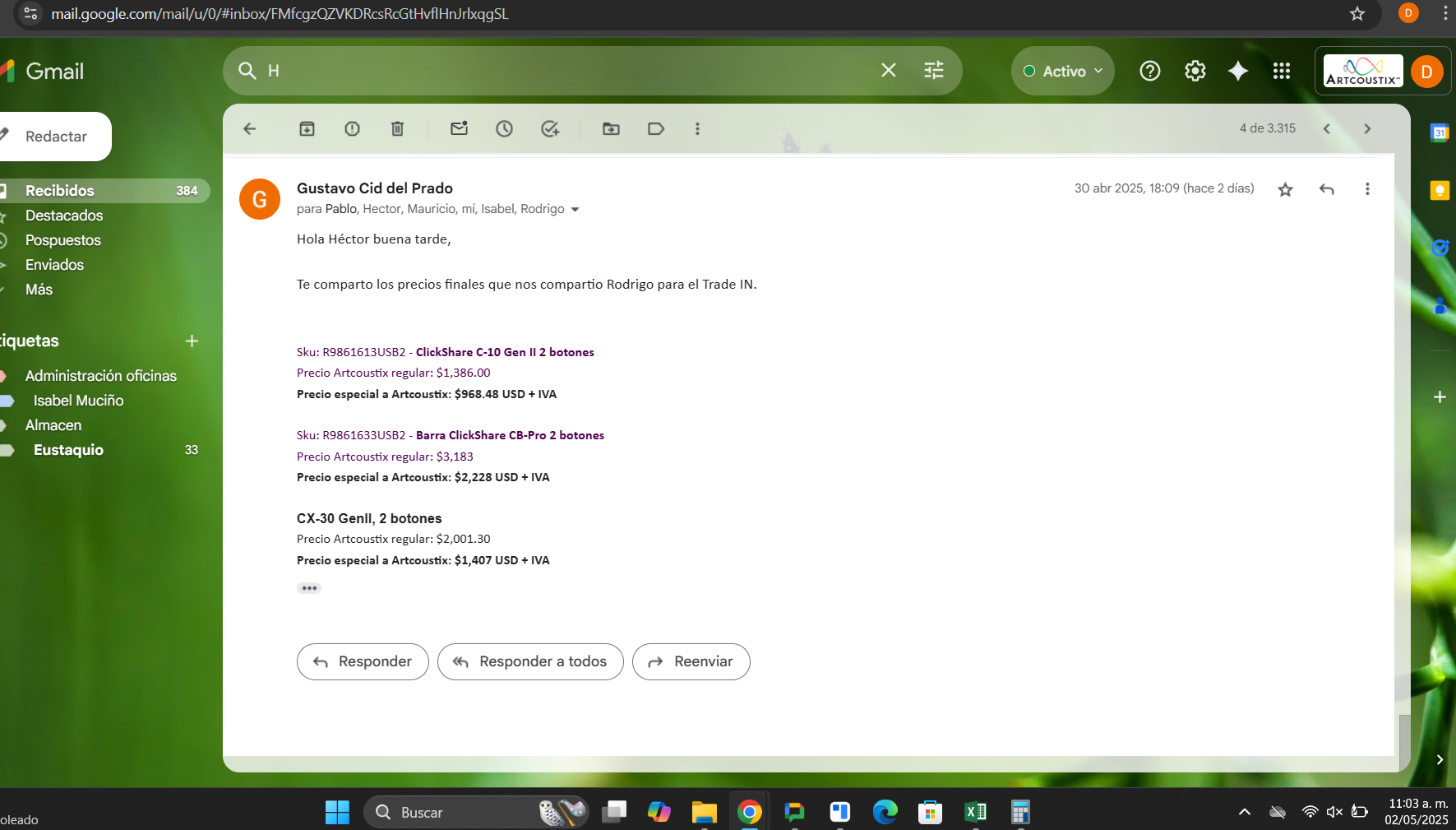Go back to inbox with back arrow
Screen dimensions: 1456x830
pos(250,128)
